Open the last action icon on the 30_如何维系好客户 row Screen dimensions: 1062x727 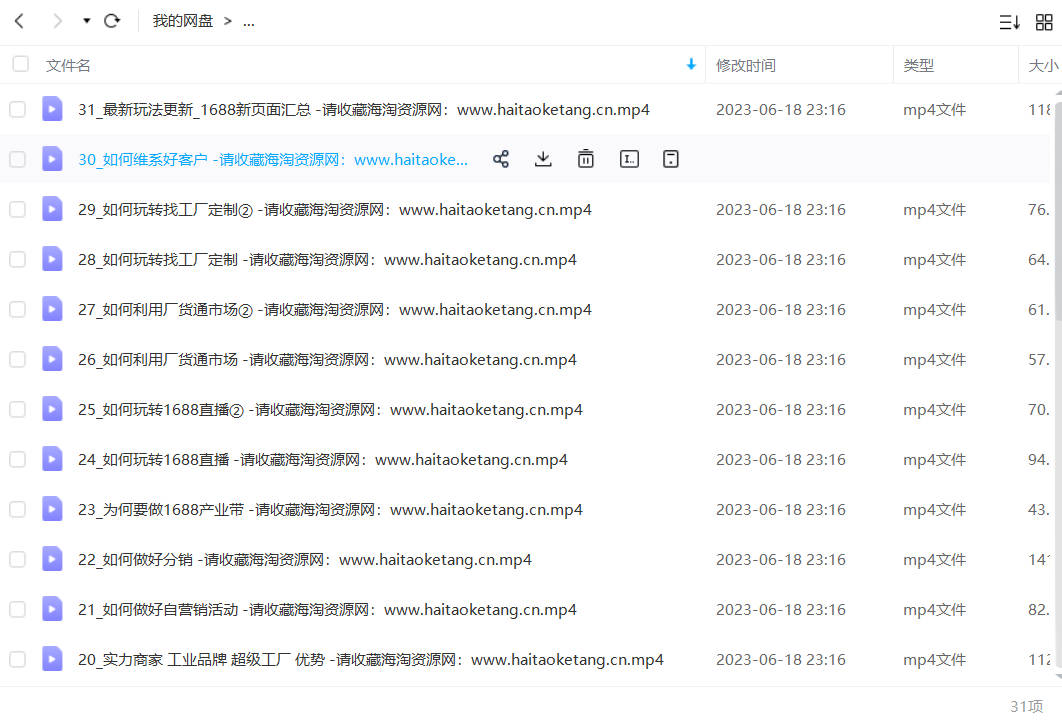pos(671,159)
